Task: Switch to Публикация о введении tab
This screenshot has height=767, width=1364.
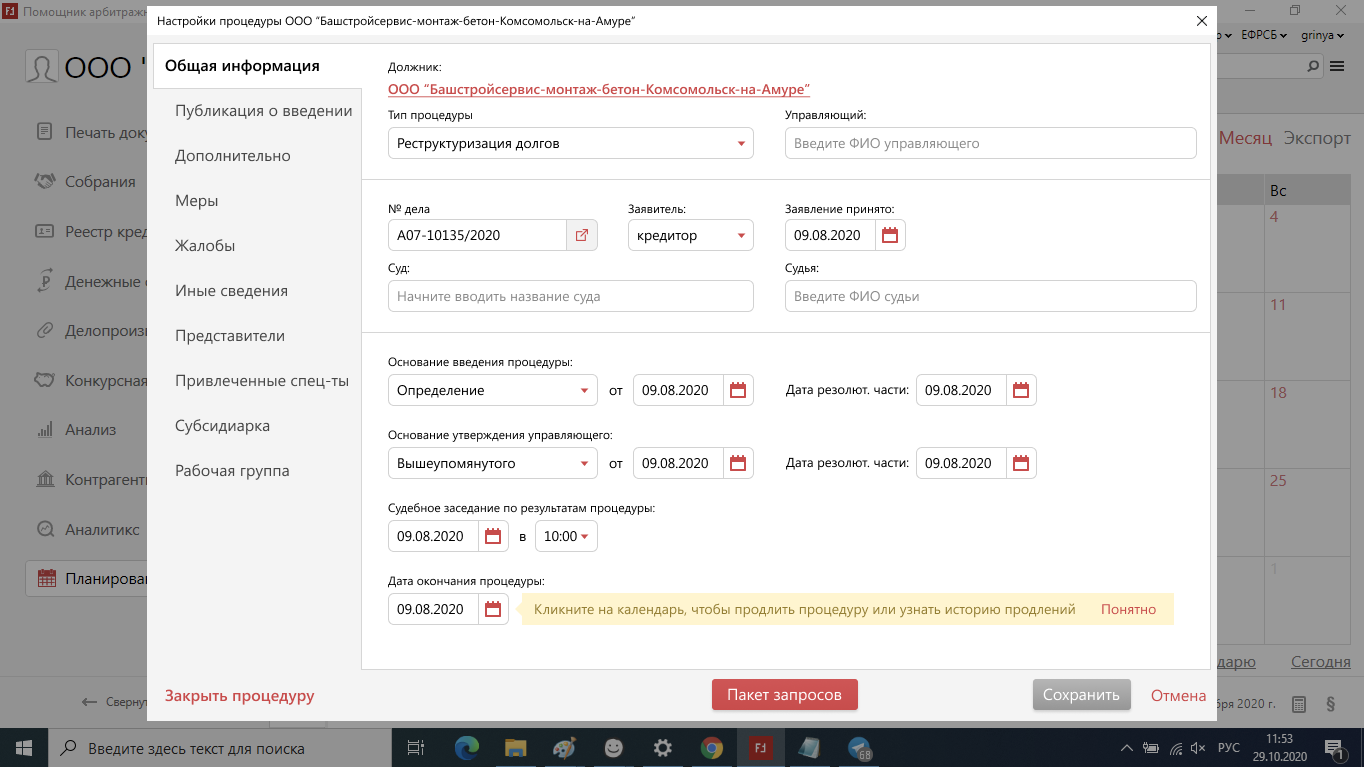Action: pos(263,111)
